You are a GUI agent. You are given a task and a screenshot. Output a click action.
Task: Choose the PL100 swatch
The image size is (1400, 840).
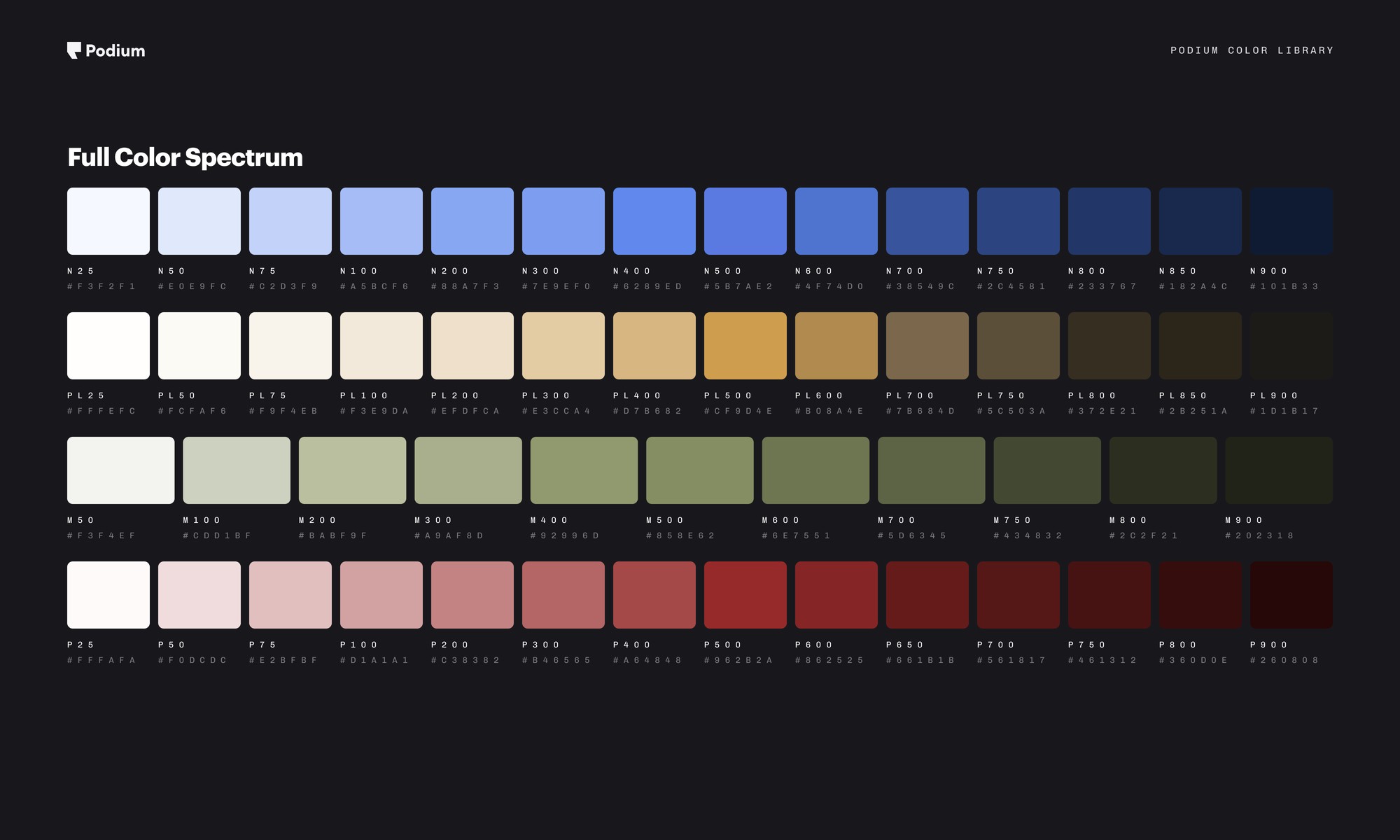[381, 346]
